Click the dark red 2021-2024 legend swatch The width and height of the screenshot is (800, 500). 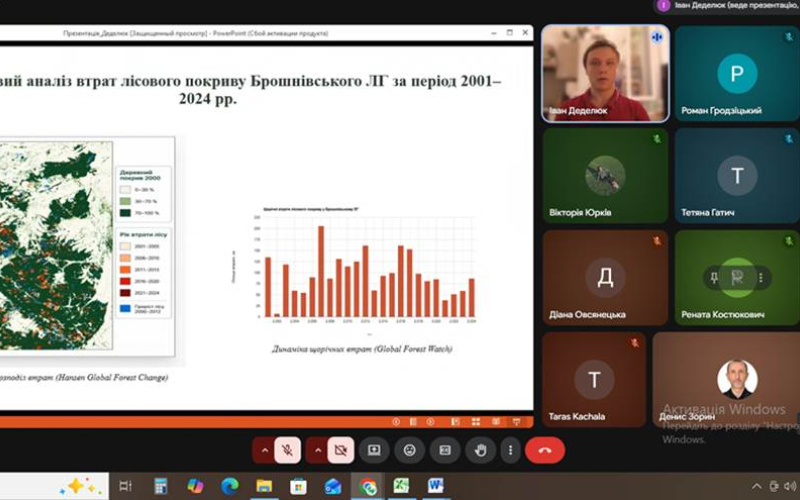click(125, 293)
